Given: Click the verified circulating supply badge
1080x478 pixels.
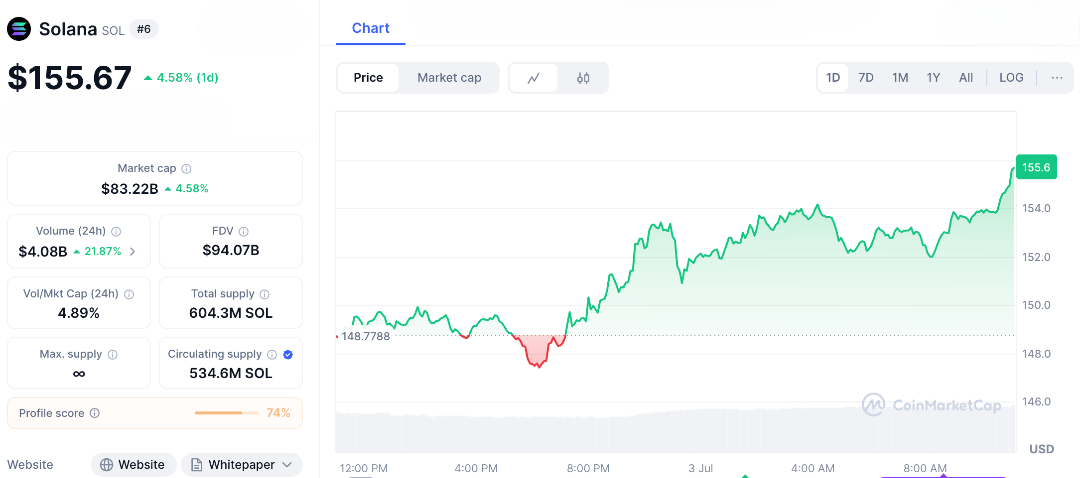Looking at the screenshot, I should [x=288, y=355].
